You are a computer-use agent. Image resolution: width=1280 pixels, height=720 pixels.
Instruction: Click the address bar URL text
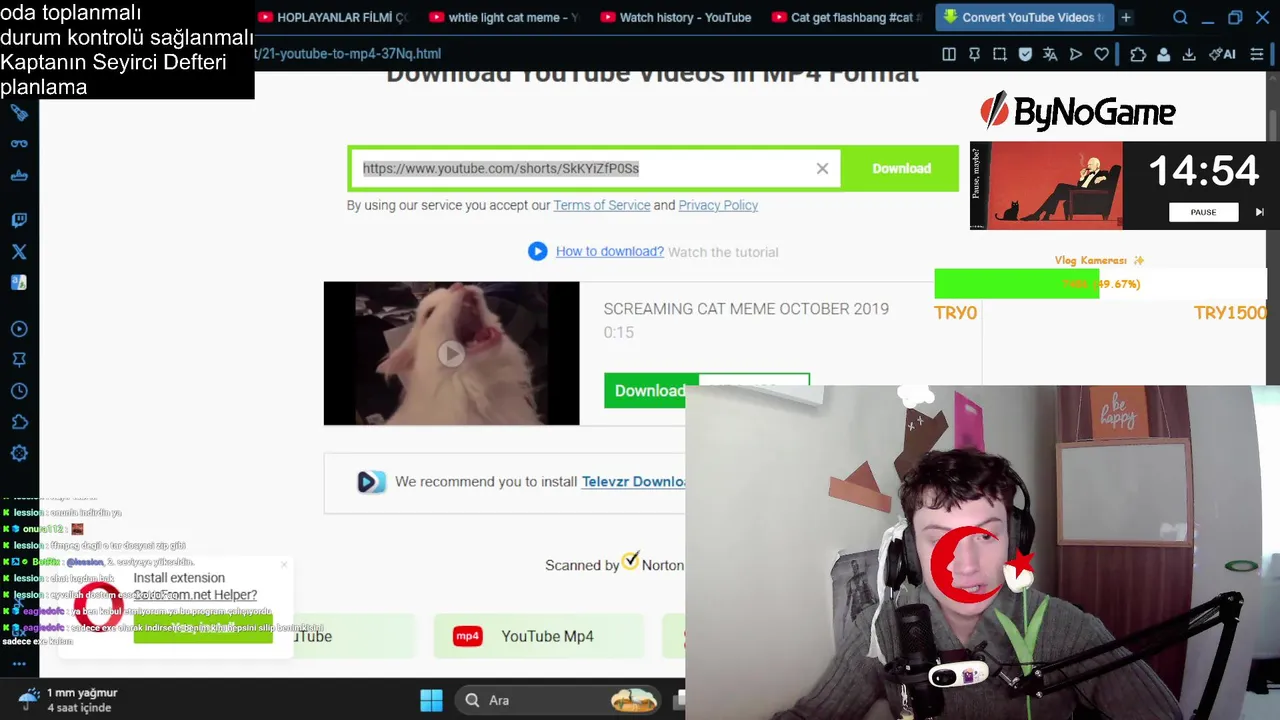click(x=348, y=54)
